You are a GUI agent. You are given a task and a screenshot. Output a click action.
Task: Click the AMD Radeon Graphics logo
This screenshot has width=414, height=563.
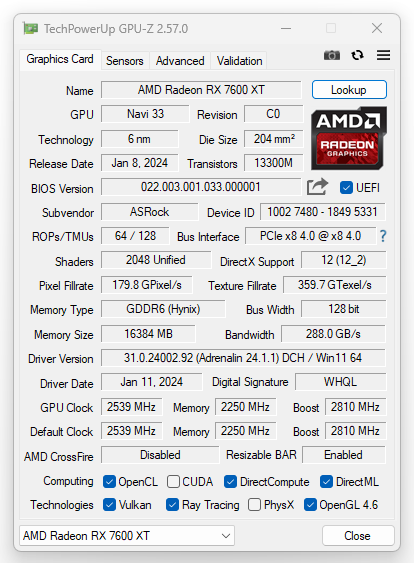coord(349,138)
